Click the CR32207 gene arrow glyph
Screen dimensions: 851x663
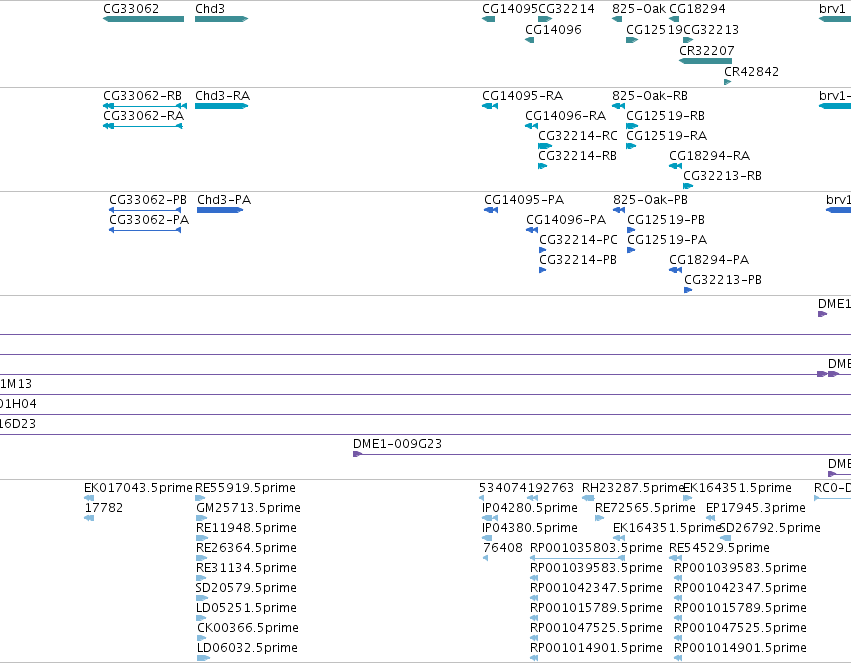coord(706,61)
